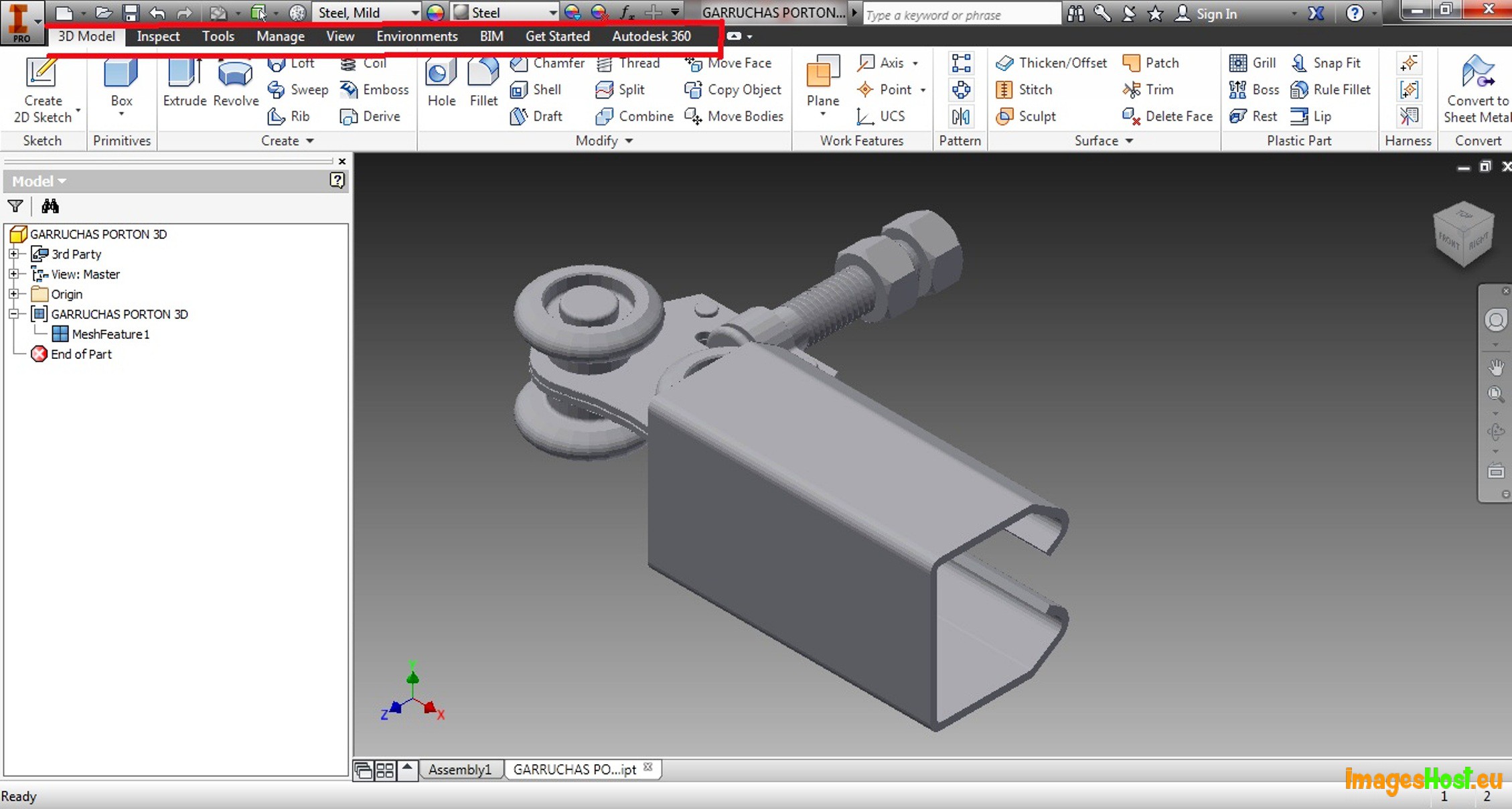Select the Thread tool

tap(628, 63)
